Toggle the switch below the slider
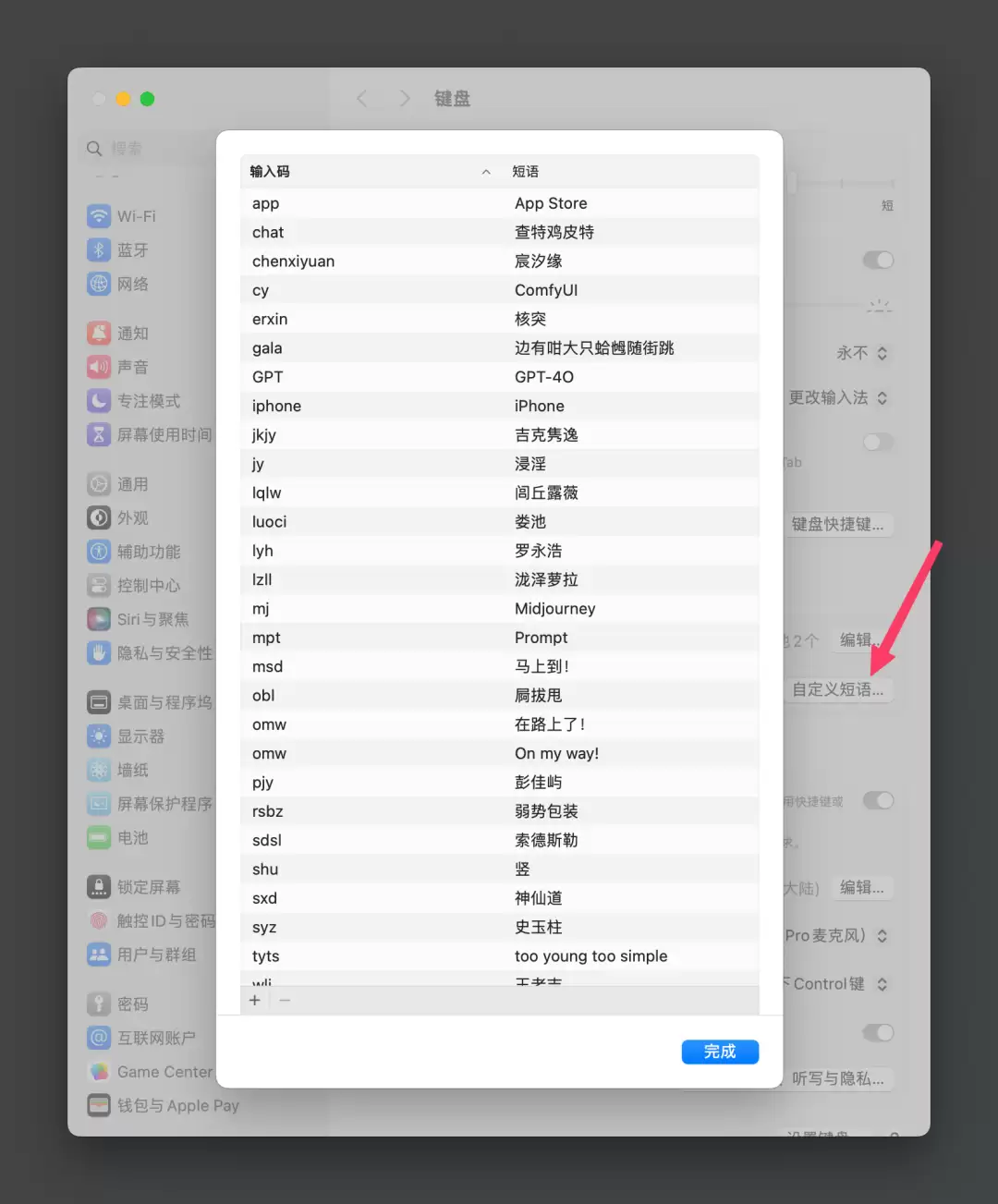998x1204 pixels. [878, 260]
